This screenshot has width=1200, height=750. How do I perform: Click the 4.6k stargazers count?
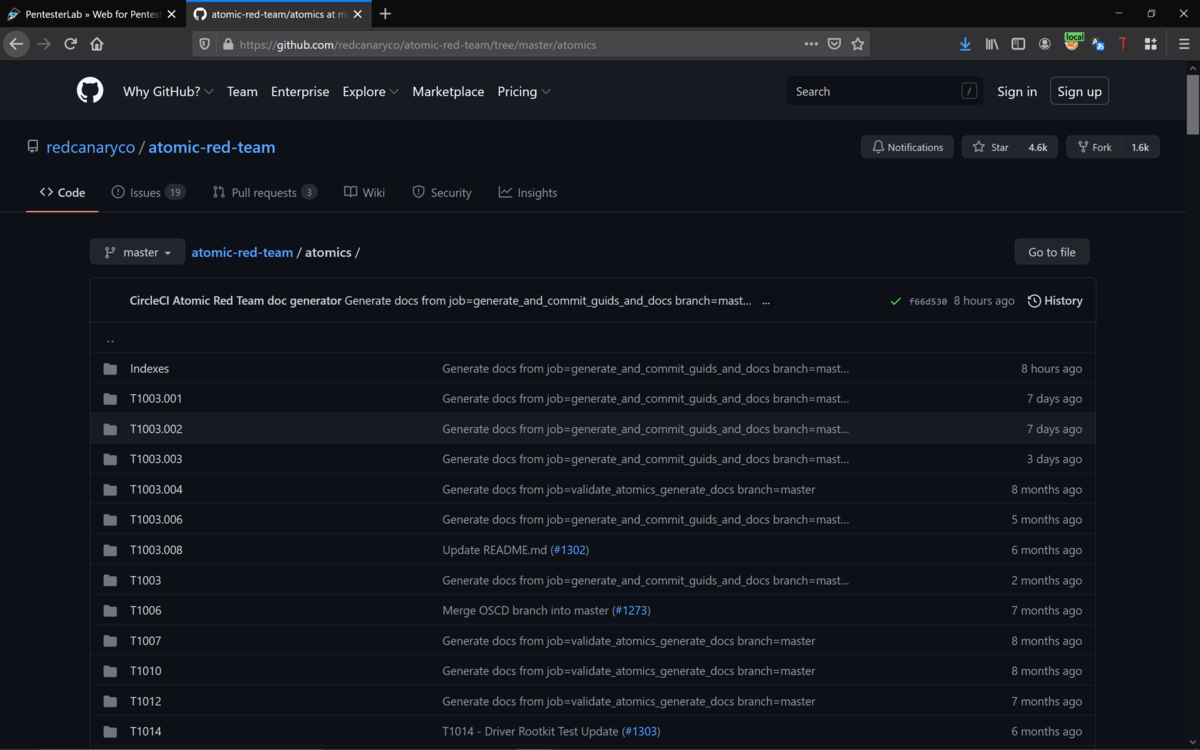point(1038,147)
